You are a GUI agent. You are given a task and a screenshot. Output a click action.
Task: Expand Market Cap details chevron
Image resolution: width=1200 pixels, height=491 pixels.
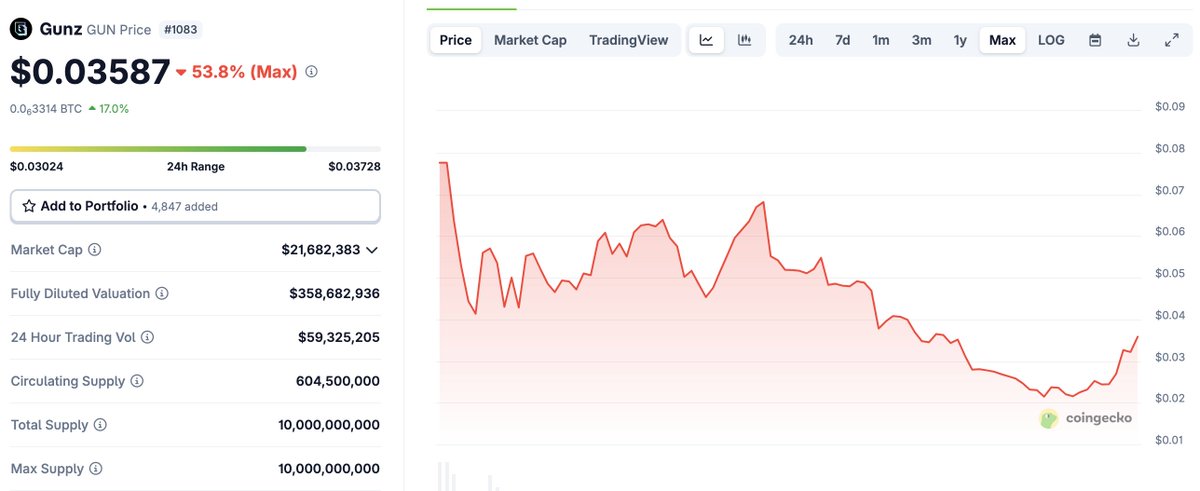tap(372, 250)
